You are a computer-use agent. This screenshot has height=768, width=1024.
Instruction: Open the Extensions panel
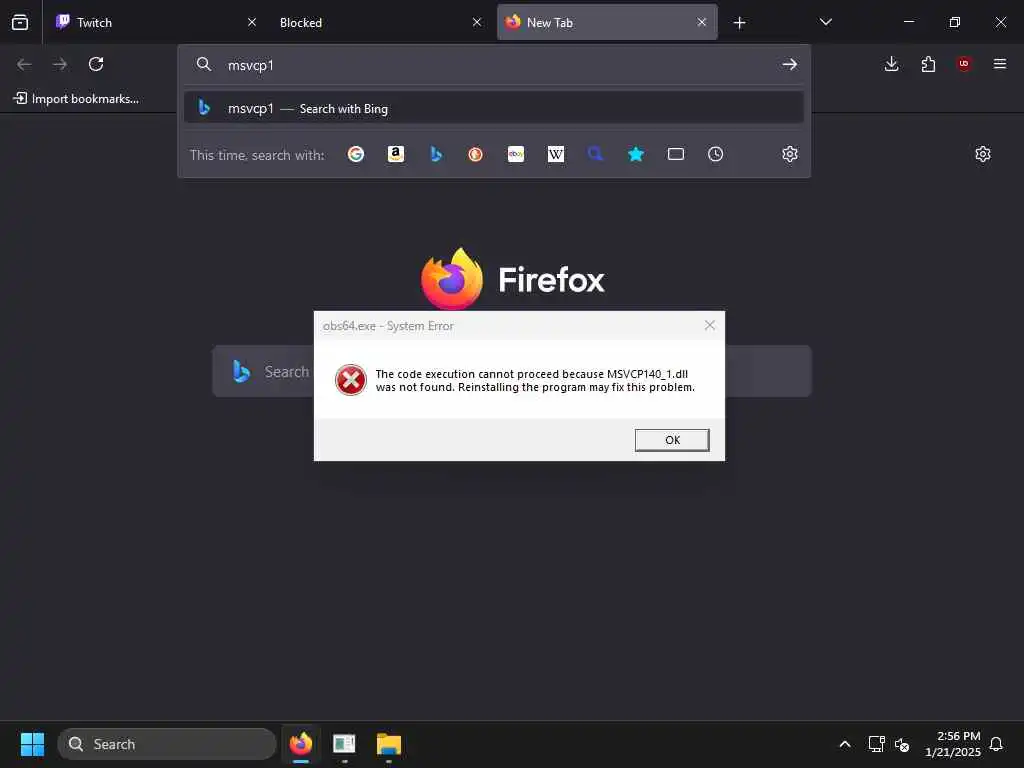pyautogui.click(x=928, y=64)
